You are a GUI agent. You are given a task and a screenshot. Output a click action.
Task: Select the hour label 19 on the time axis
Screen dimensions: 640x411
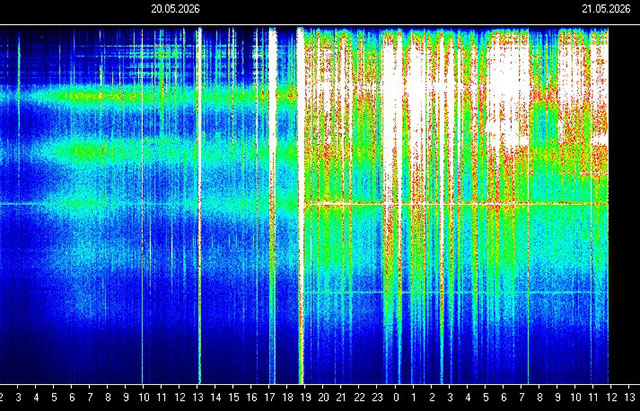pos(305,397)
